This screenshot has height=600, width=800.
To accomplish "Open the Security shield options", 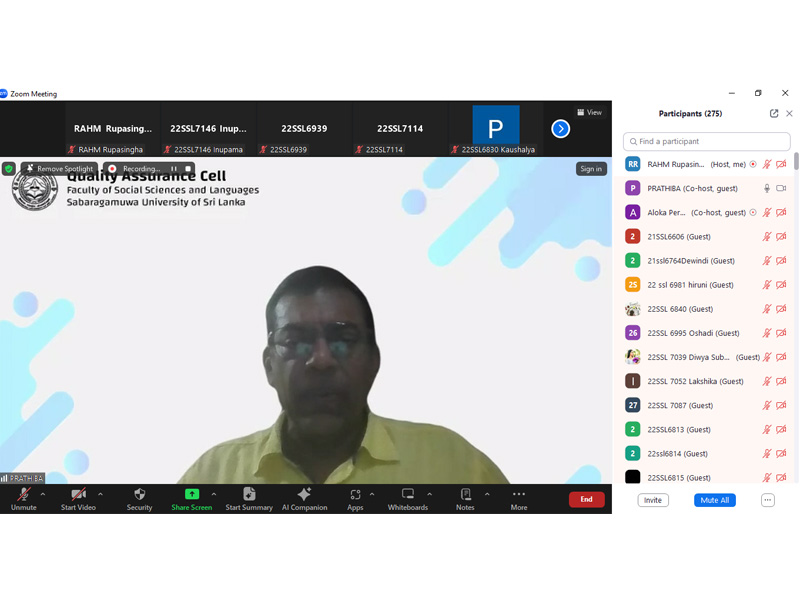I will (x=139, y=495).
